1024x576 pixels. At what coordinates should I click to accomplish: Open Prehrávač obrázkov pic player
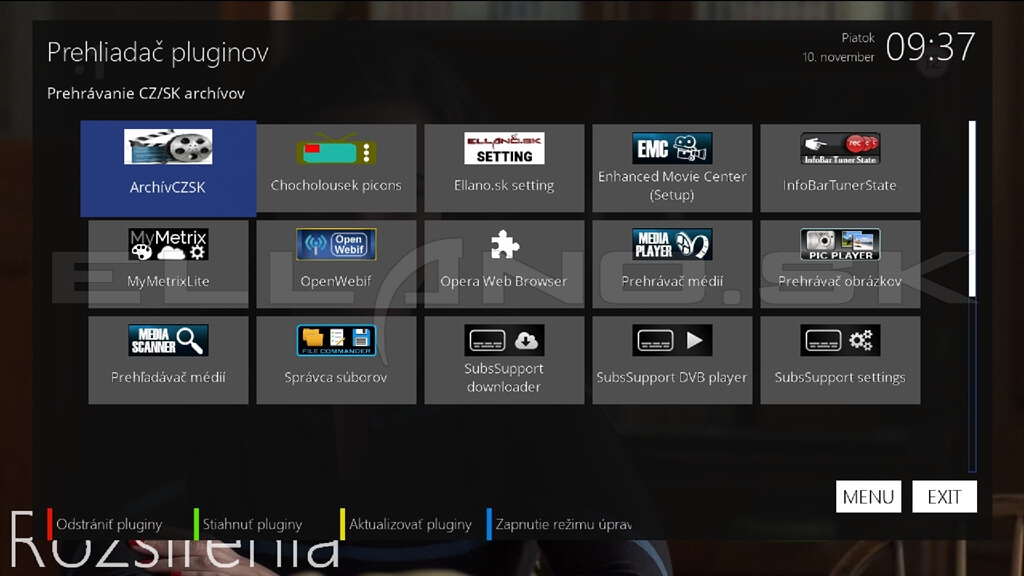click(x=840, y=264)
